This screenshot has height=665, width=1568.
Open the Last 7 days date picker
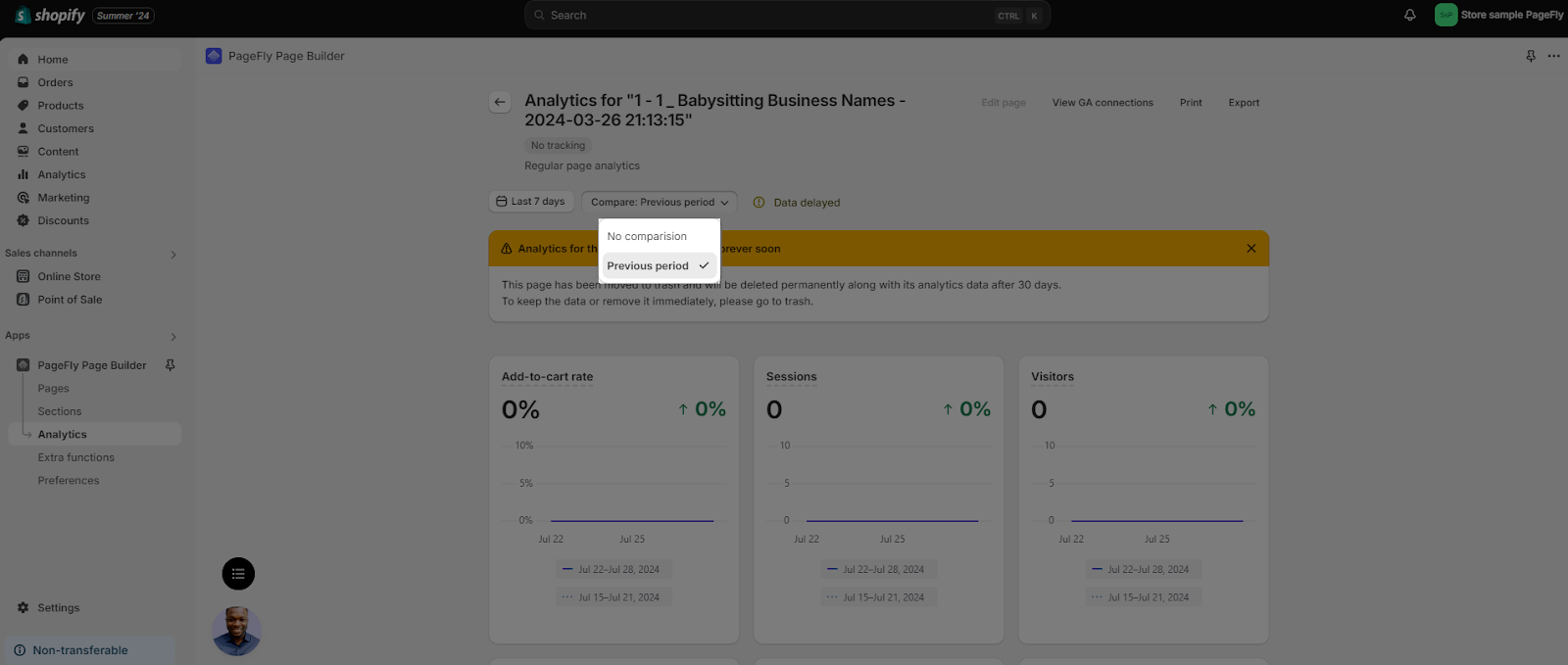(x=530, y=202)
